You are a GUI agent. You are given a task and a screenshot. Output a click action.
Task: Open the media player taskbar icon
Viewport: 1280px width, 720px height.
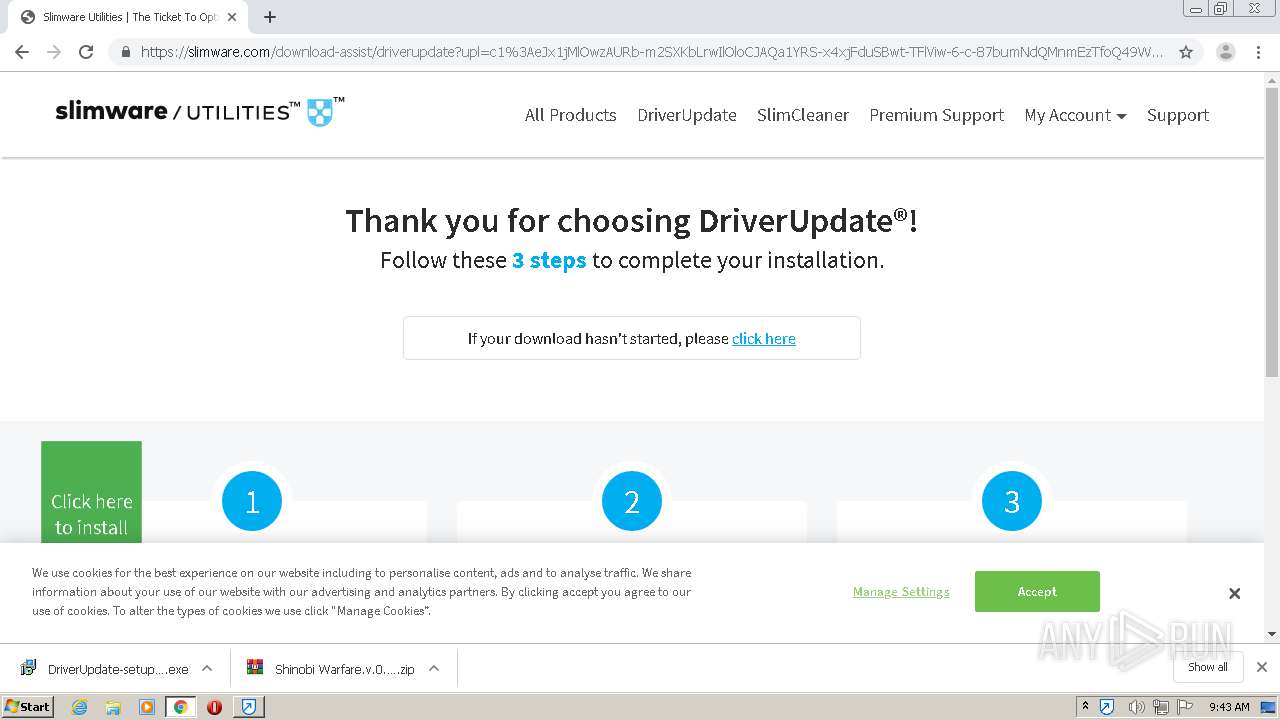click(147, 707)
